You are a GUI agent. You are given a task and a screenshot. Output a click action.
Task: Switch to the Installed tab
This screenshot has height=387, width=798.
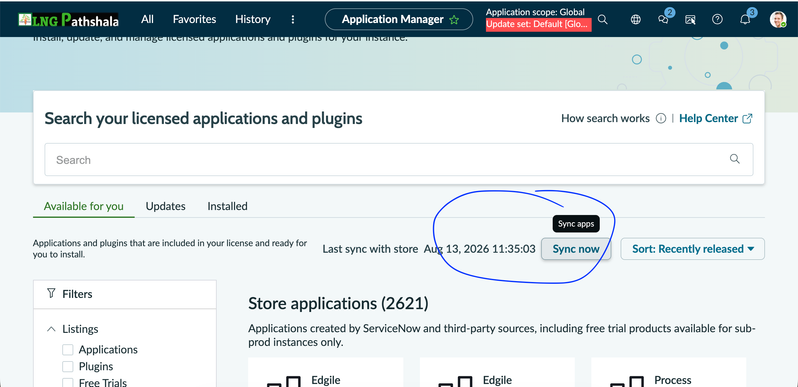[x=227, y=206]
